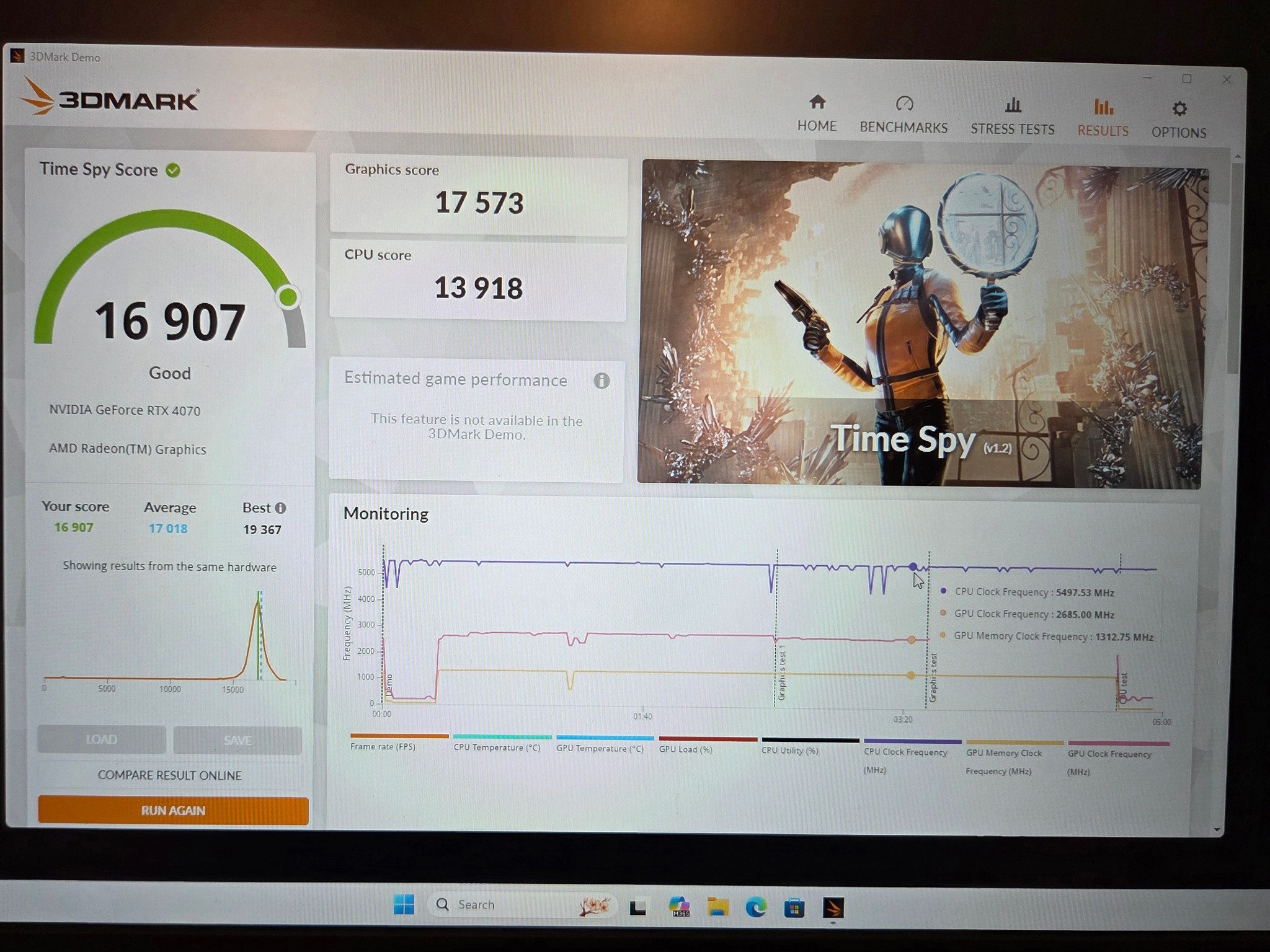Click the CPU Clock Frequency 5497.53 MHz tooltip line

pos(1028,592)
